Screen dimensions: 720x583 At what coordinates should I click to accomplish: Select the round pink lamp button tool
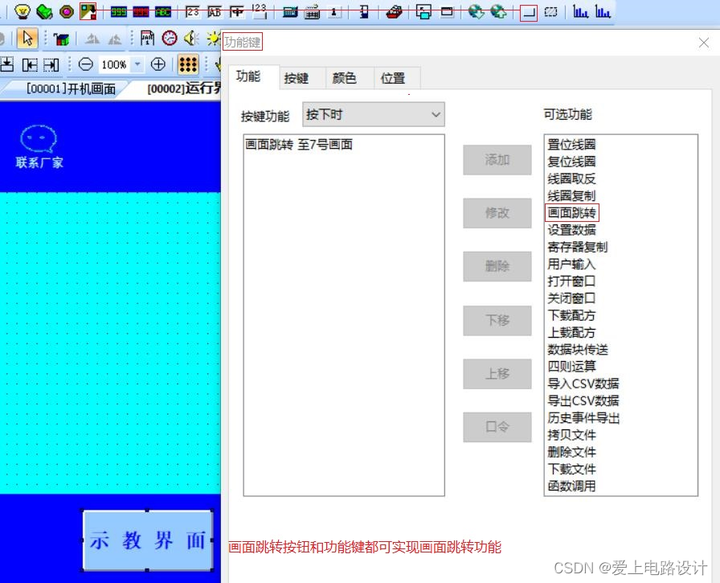tap(67, 11)
